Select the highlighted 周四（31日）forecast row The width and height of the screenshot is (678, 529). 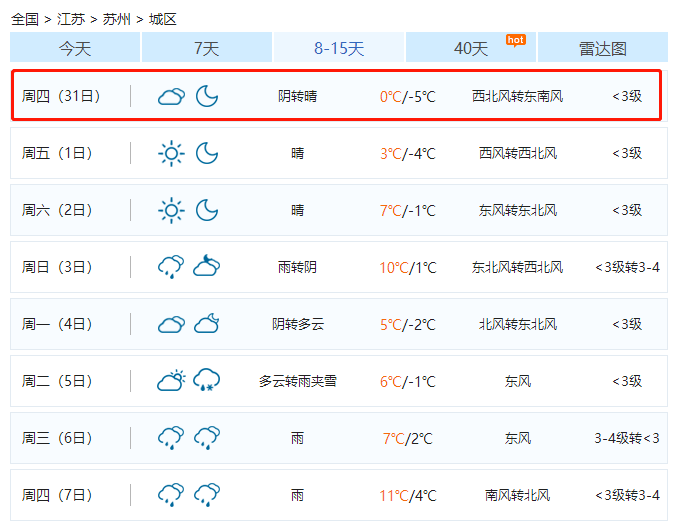pos(338,96)
